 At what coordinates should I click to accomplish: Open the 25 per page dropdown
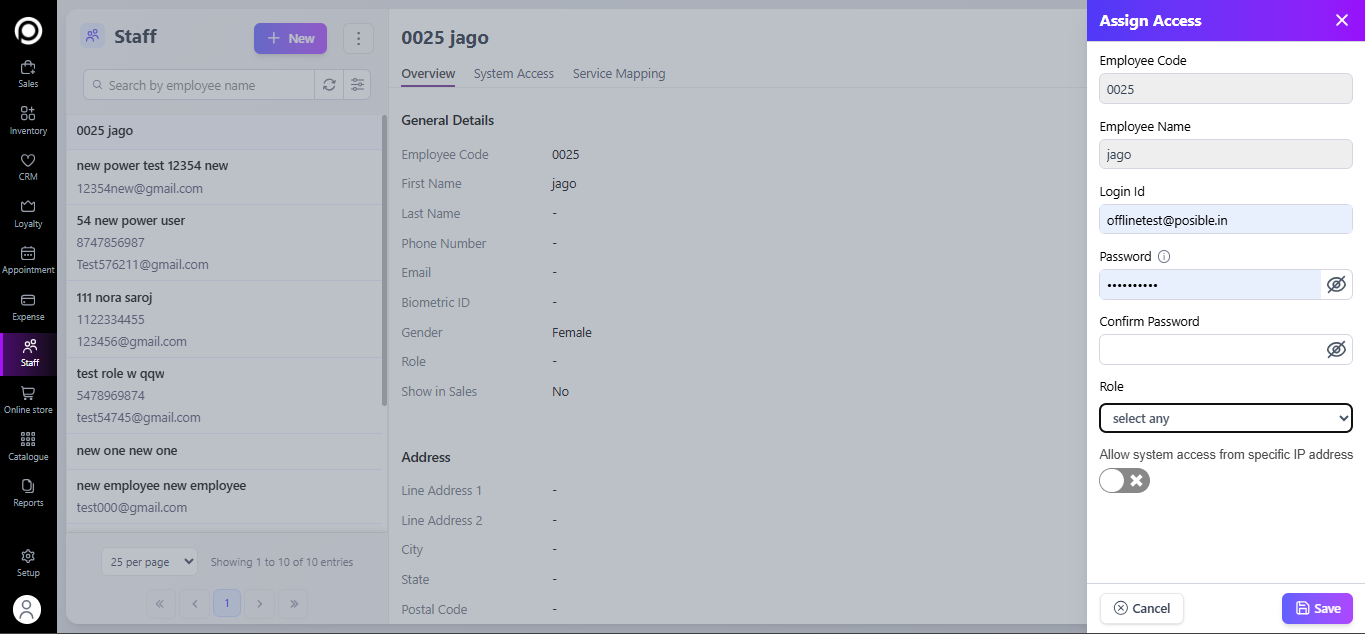pyautogui.click(x=149, y=562)
